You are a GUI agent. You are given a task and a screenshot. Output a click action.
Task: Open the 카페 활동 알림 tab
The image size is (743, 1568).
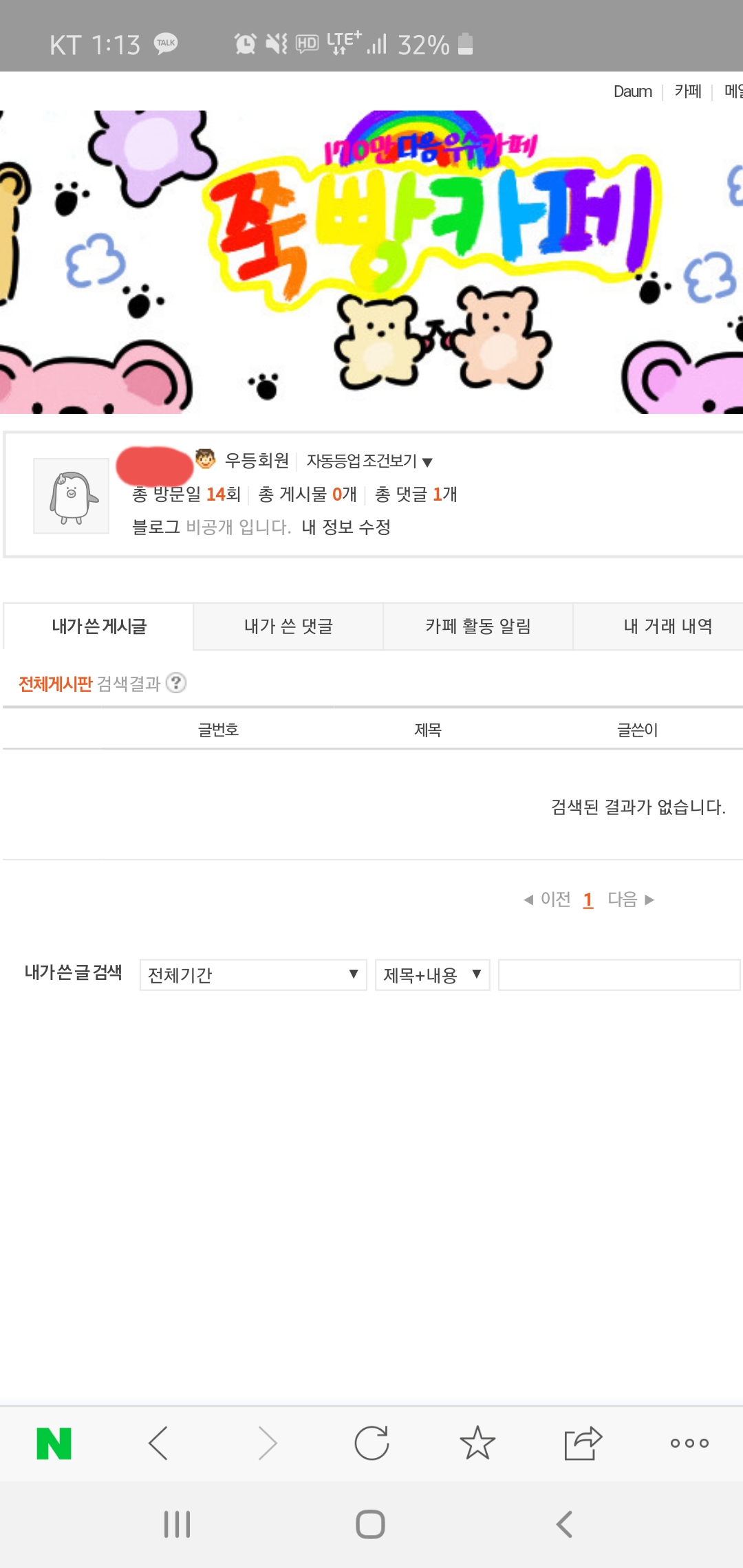coord(478,627)
